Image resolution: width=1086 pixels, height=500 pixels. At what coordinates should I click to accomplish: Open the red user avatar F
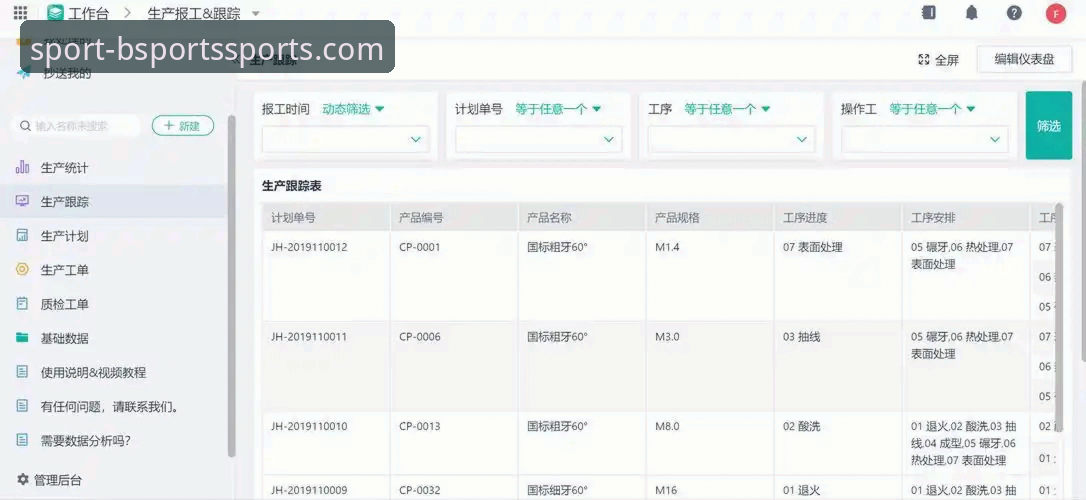1056,13
